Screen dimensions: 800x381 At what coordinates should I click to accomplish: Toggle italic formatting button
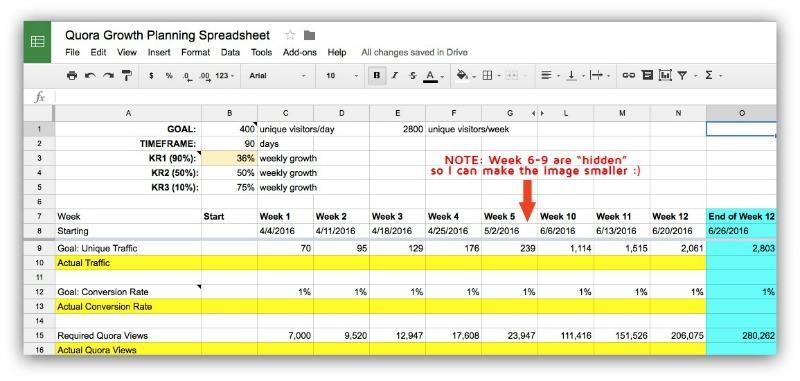tap(394, 75)
